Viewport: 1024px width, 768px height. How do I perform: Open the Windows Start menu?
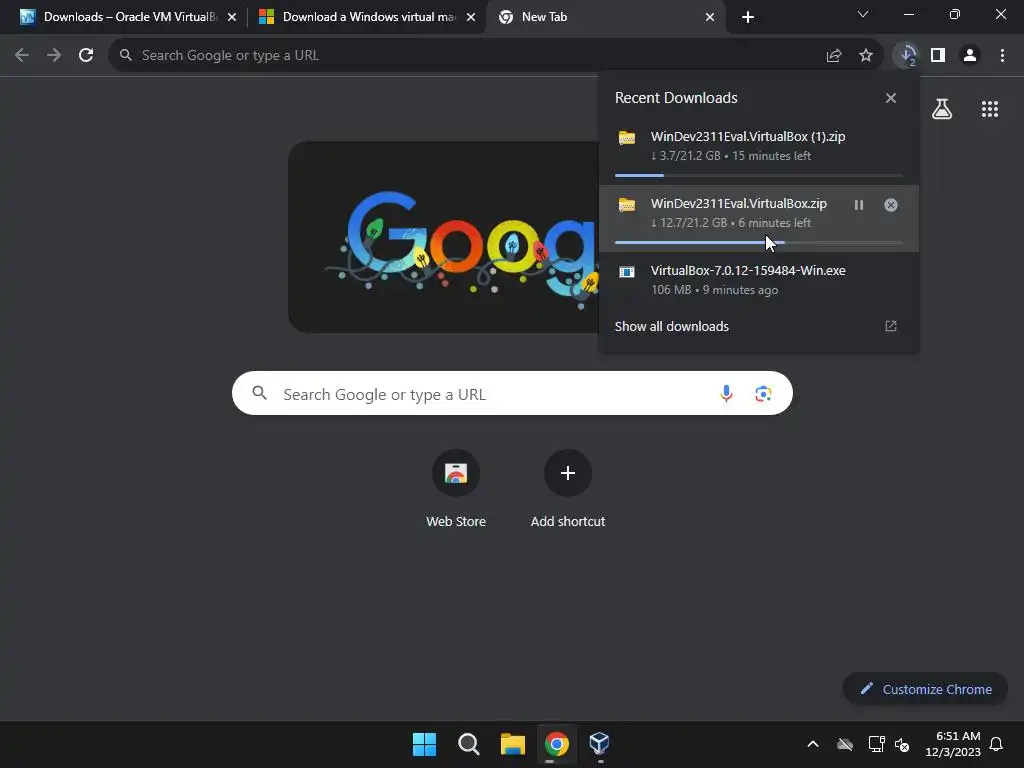click(x=424, y=744)
